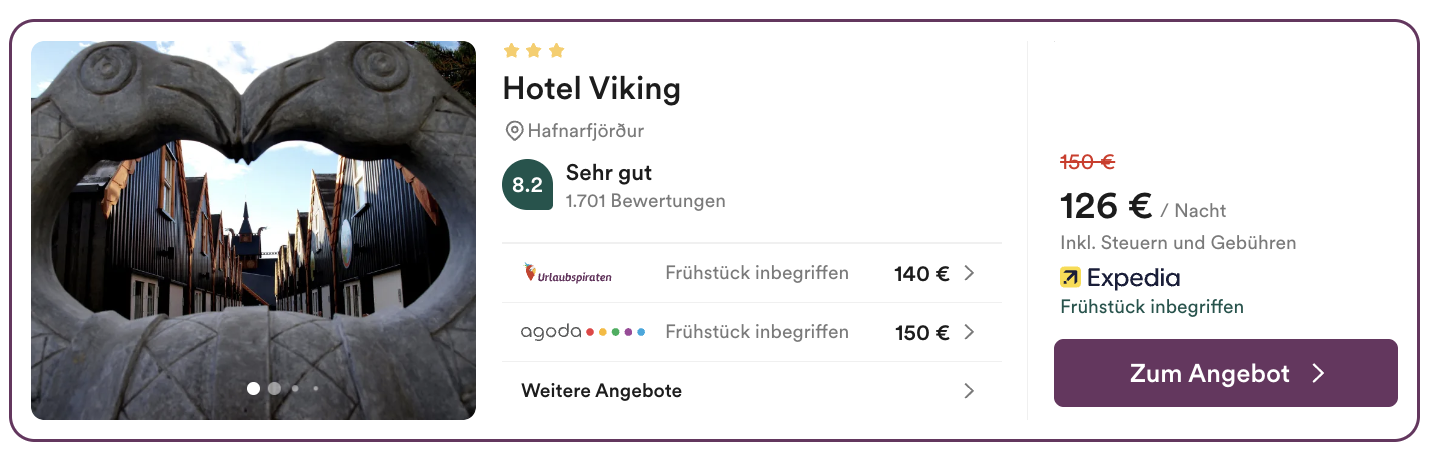Click the Zum Angebot button
Screen dimensions: 1430x454
[1226, 373]
